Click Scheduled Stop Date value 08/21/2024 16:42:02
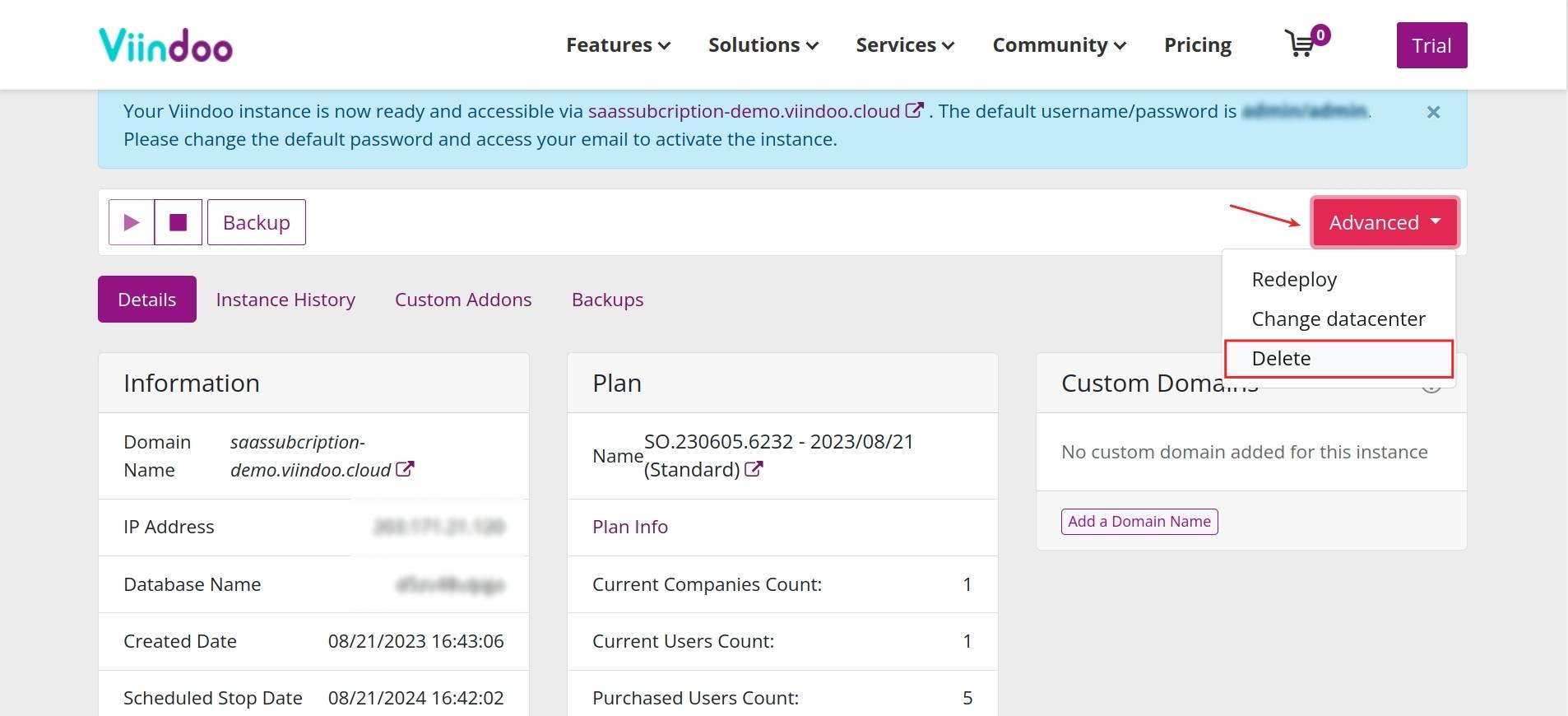This screenshot has height=716, width=1568. [x=415, y=698]
